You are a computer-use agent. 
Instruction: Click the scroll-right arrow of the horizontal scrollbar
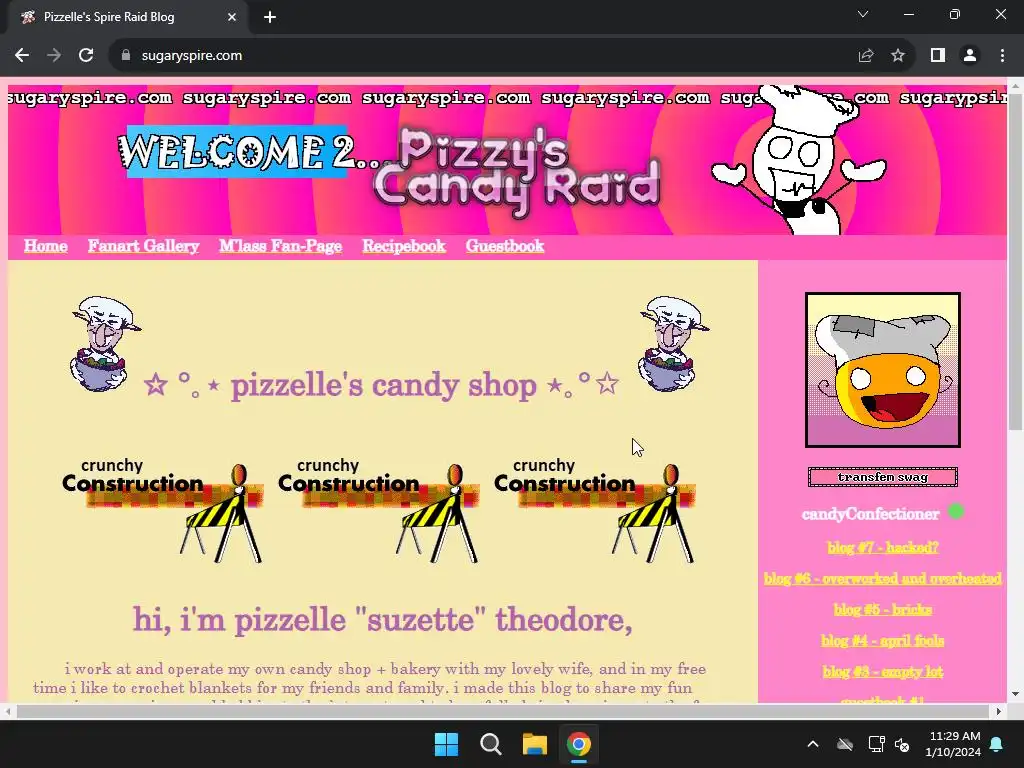pyautogui.click(x=999, y=711)
